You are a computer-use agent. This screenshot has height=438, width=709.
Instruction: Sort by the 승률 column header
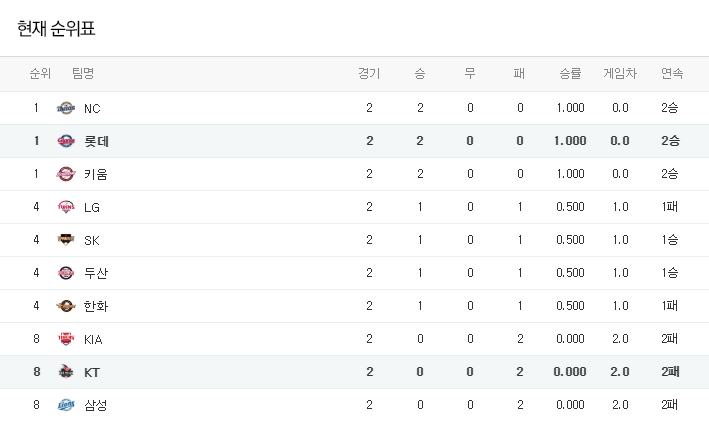point(570,74)
